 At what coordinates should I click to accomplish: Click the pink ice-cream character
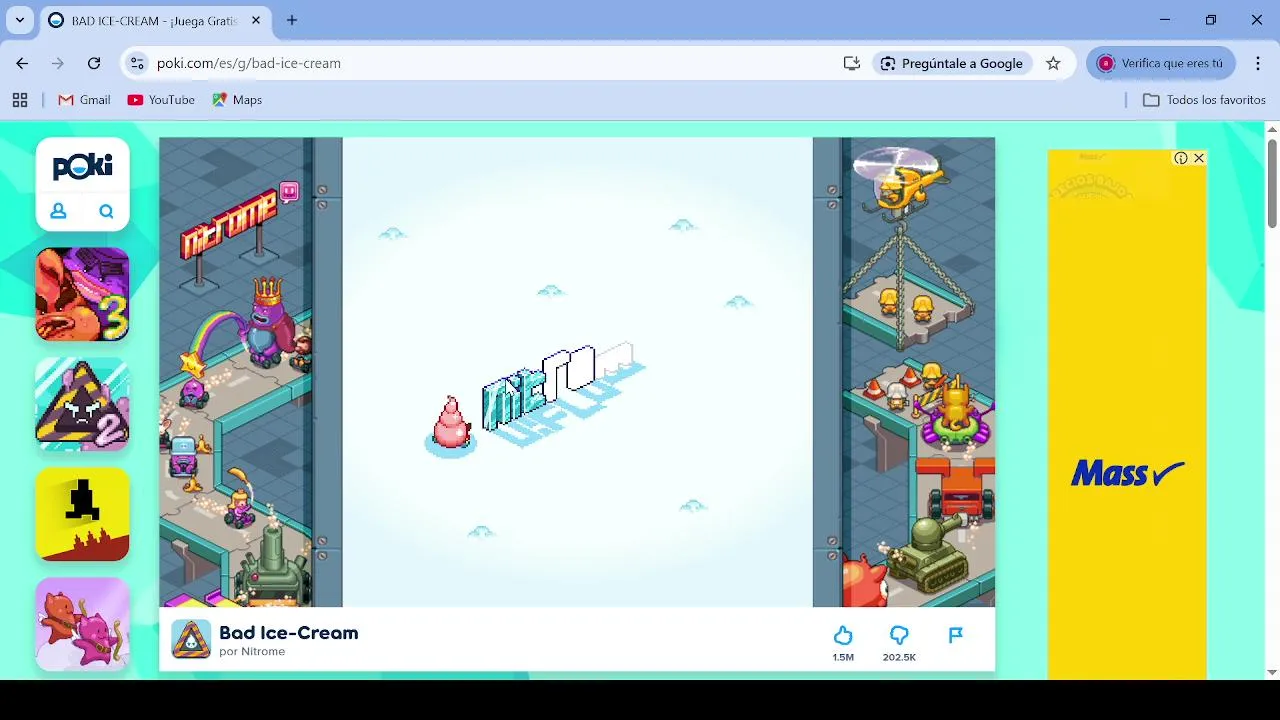click(x=451, y=423)
